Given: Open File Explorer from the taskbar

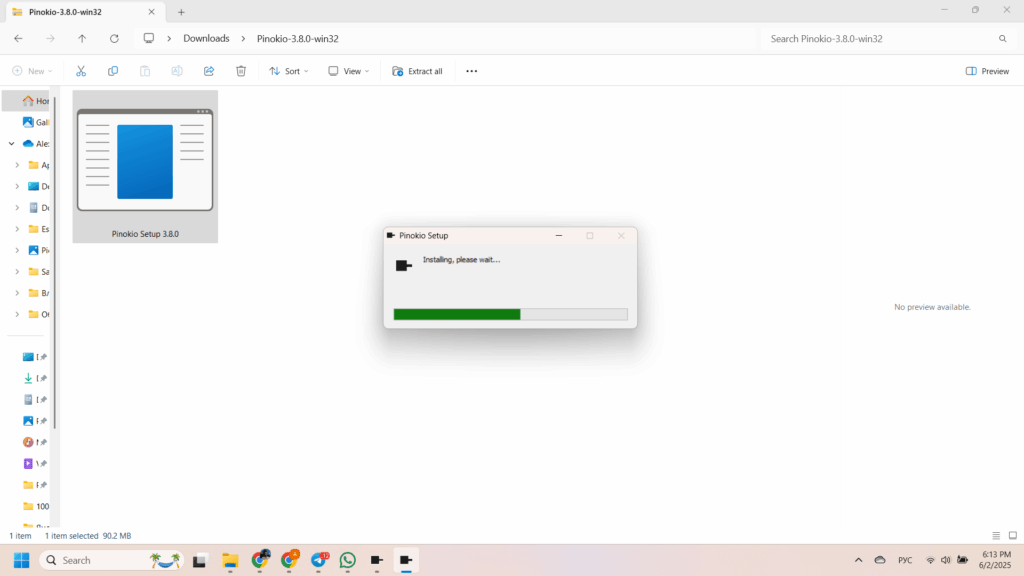Looking at the screenshot, I should pyautogui.click(x=230, y=560).
